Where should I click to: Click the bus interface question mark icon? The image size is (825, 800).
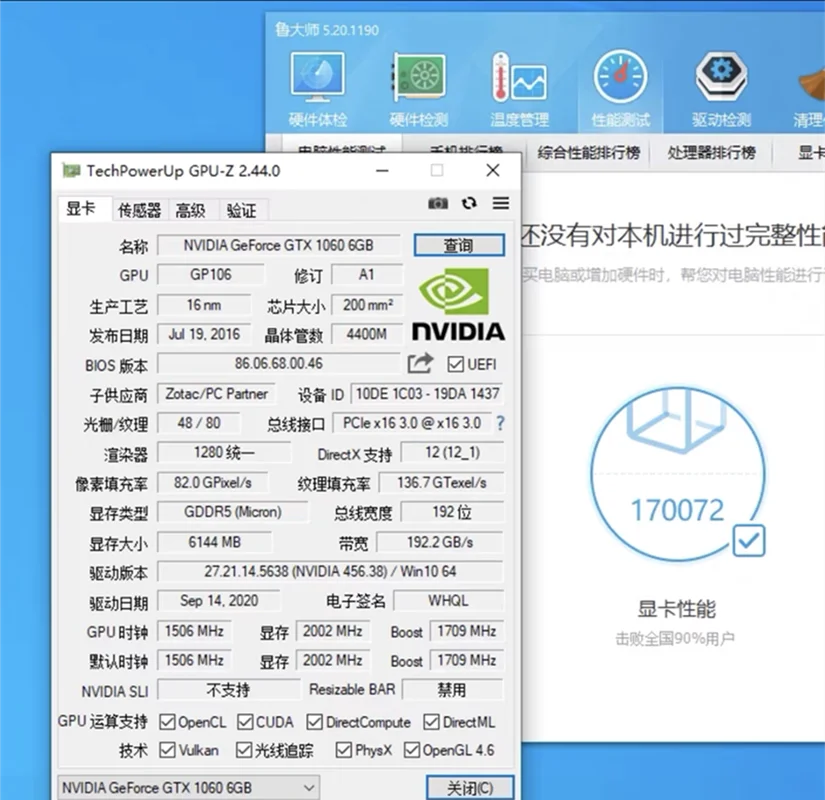click(500, 423)
